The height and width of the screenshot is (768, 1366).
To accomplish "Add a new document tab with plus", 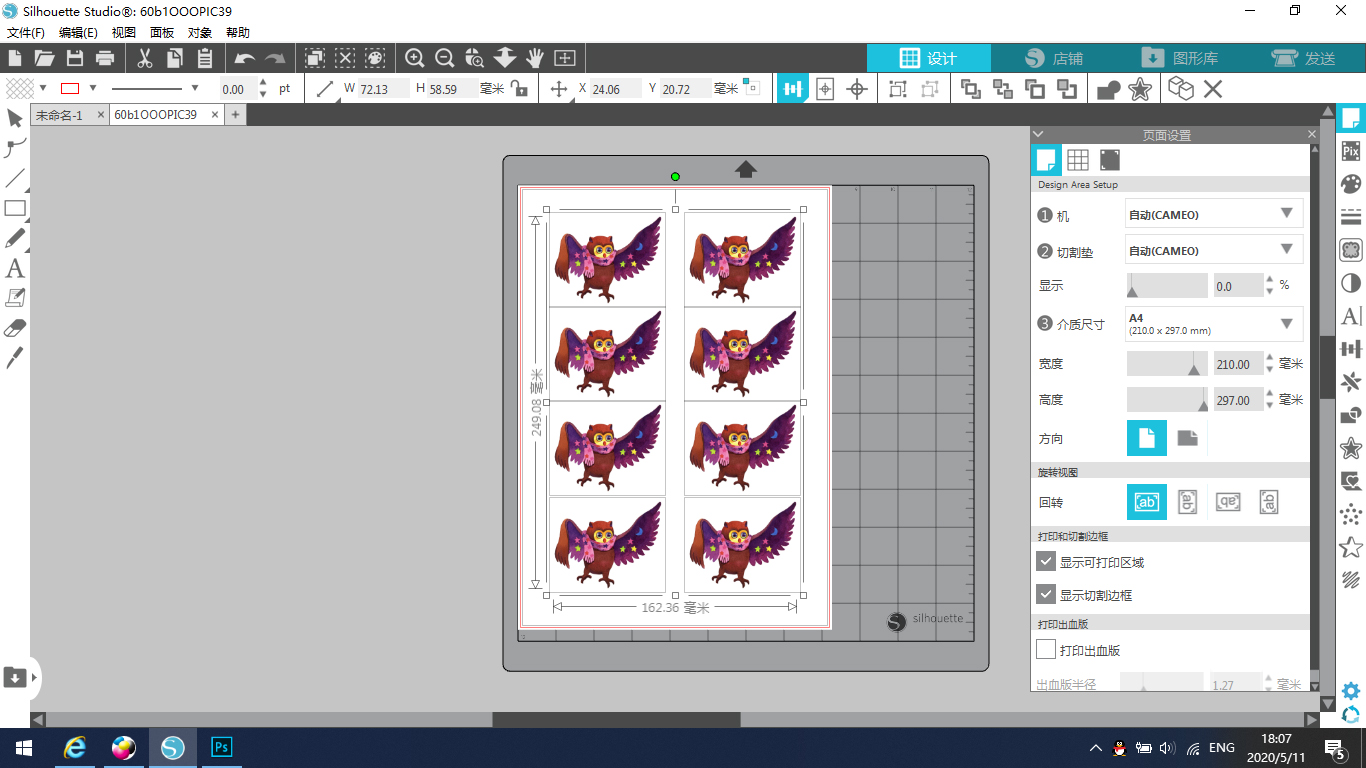I will (x=235, y=115).
